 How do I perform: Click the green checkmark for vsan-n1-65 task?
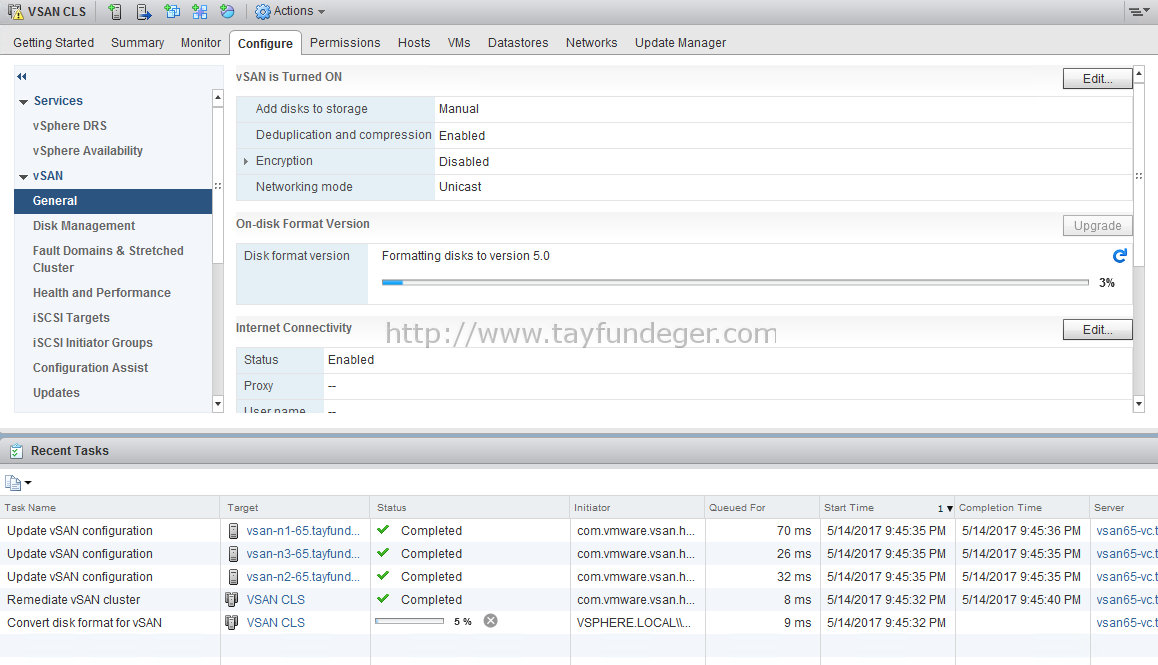click(x=383, y=530)
